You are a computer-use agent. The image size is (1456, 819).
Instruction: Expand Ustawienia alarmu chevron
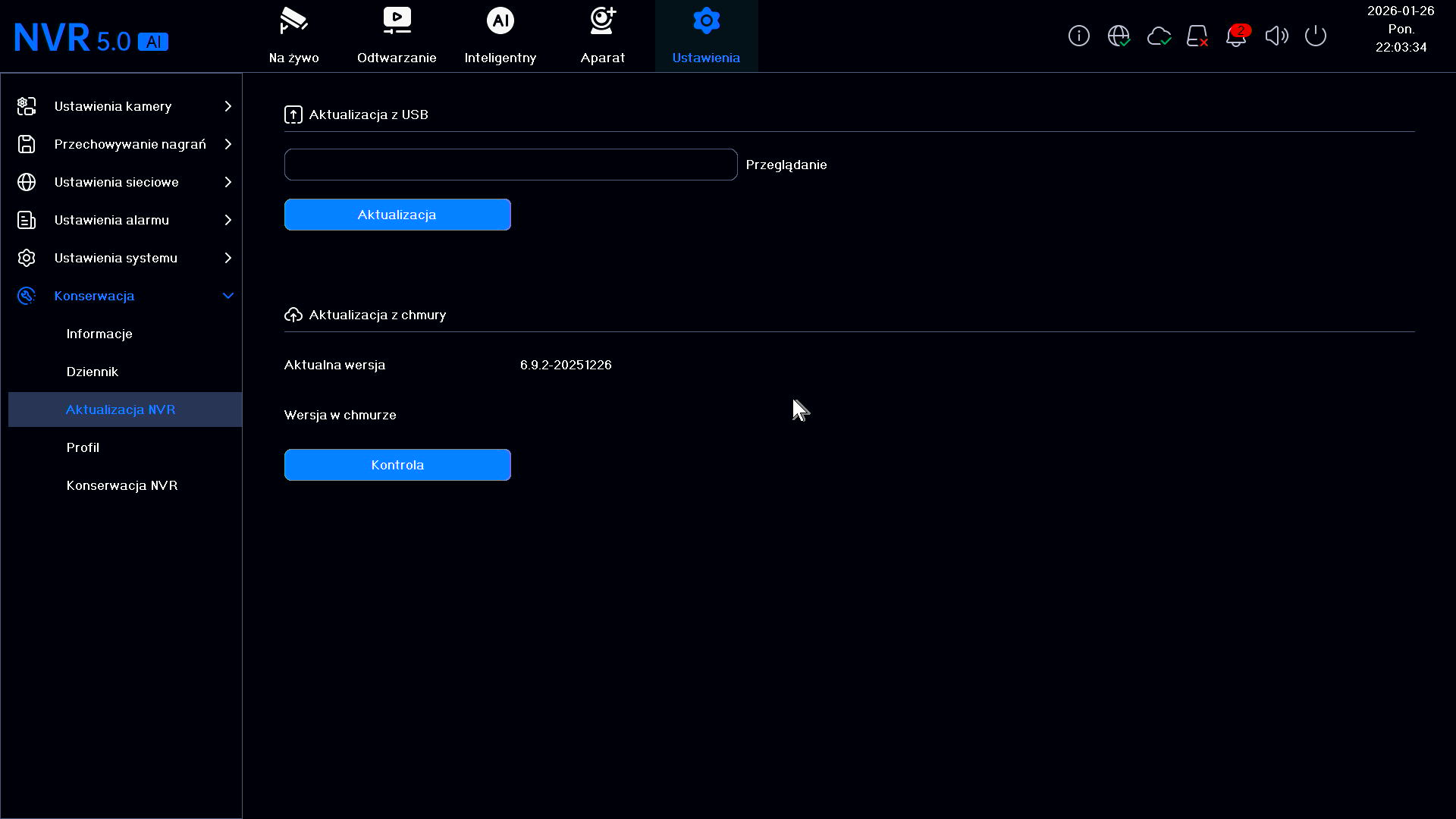[x=227, y=220]
